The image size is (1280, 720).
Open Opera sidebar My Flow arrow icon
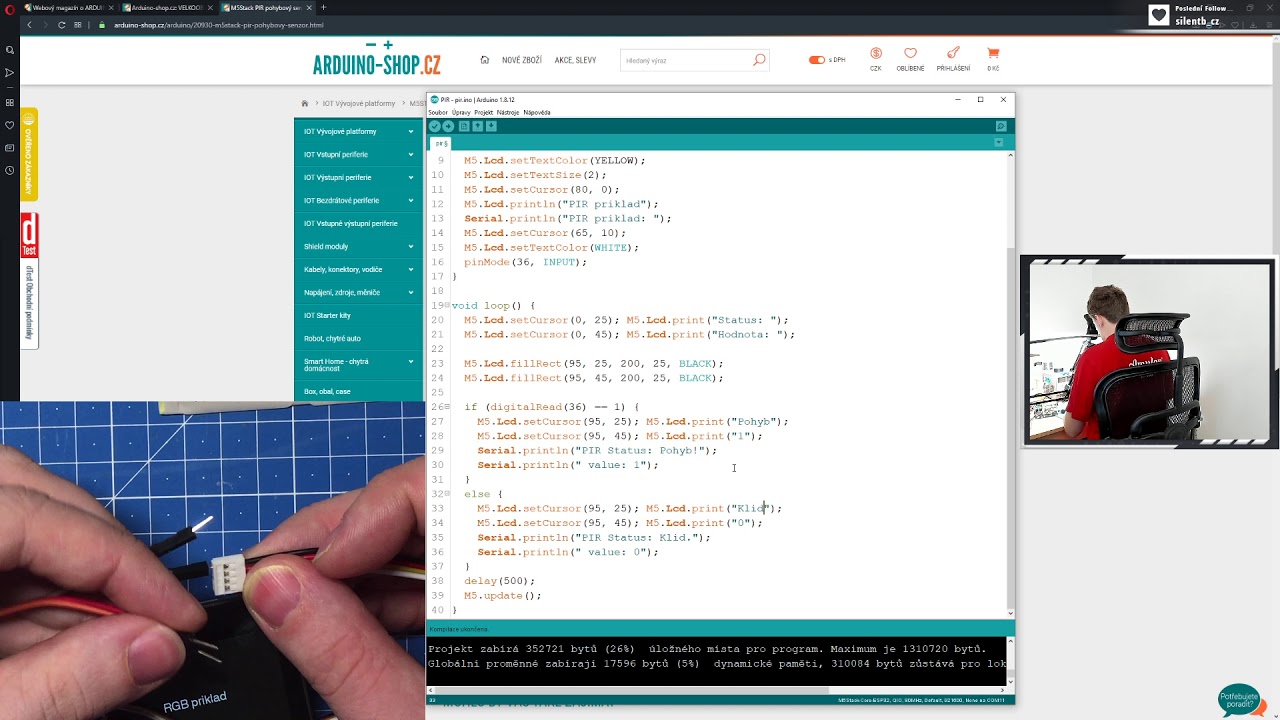point(10,73)
